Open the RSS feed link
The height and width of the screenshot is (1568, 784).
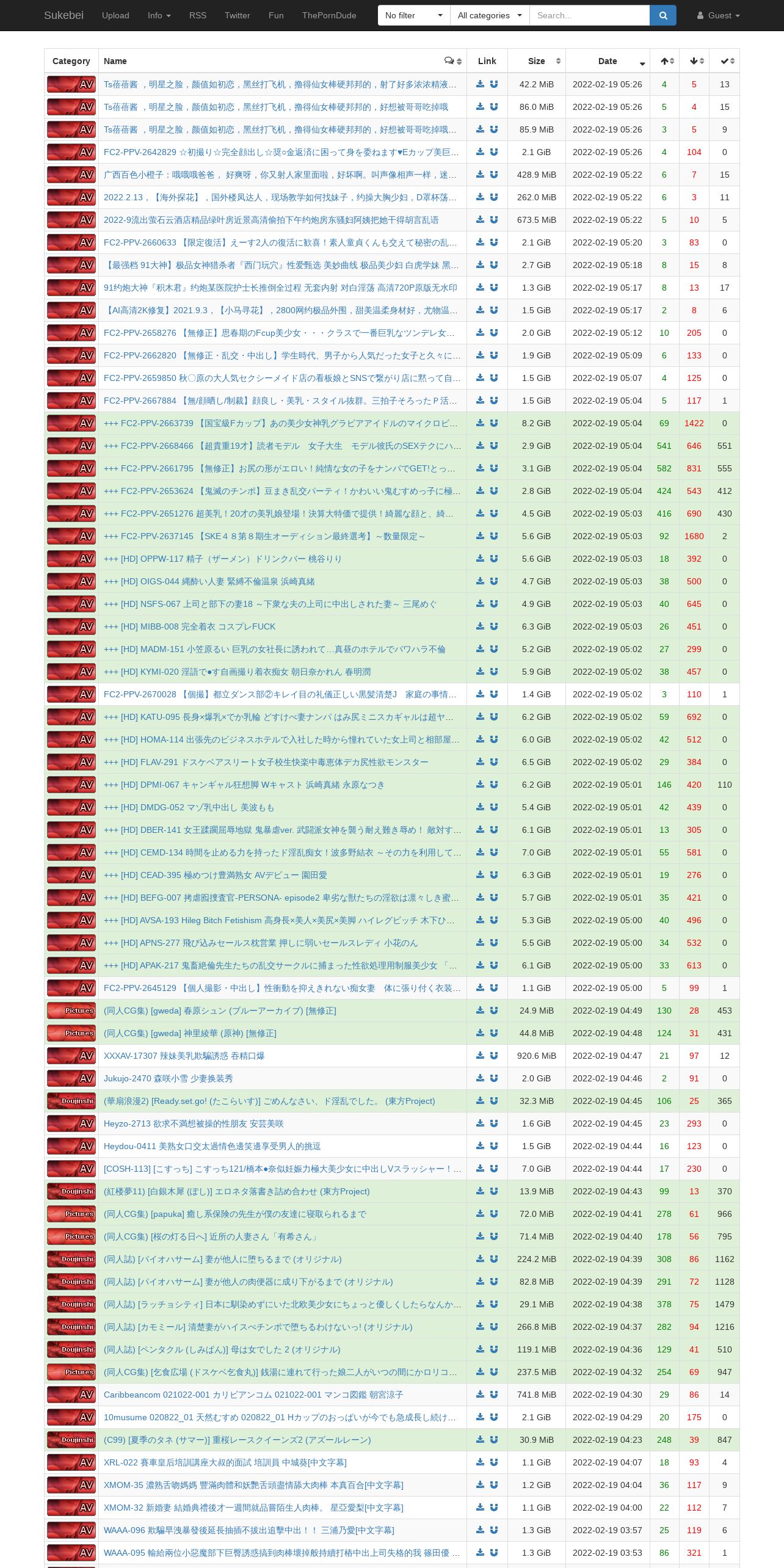(198, 15)
